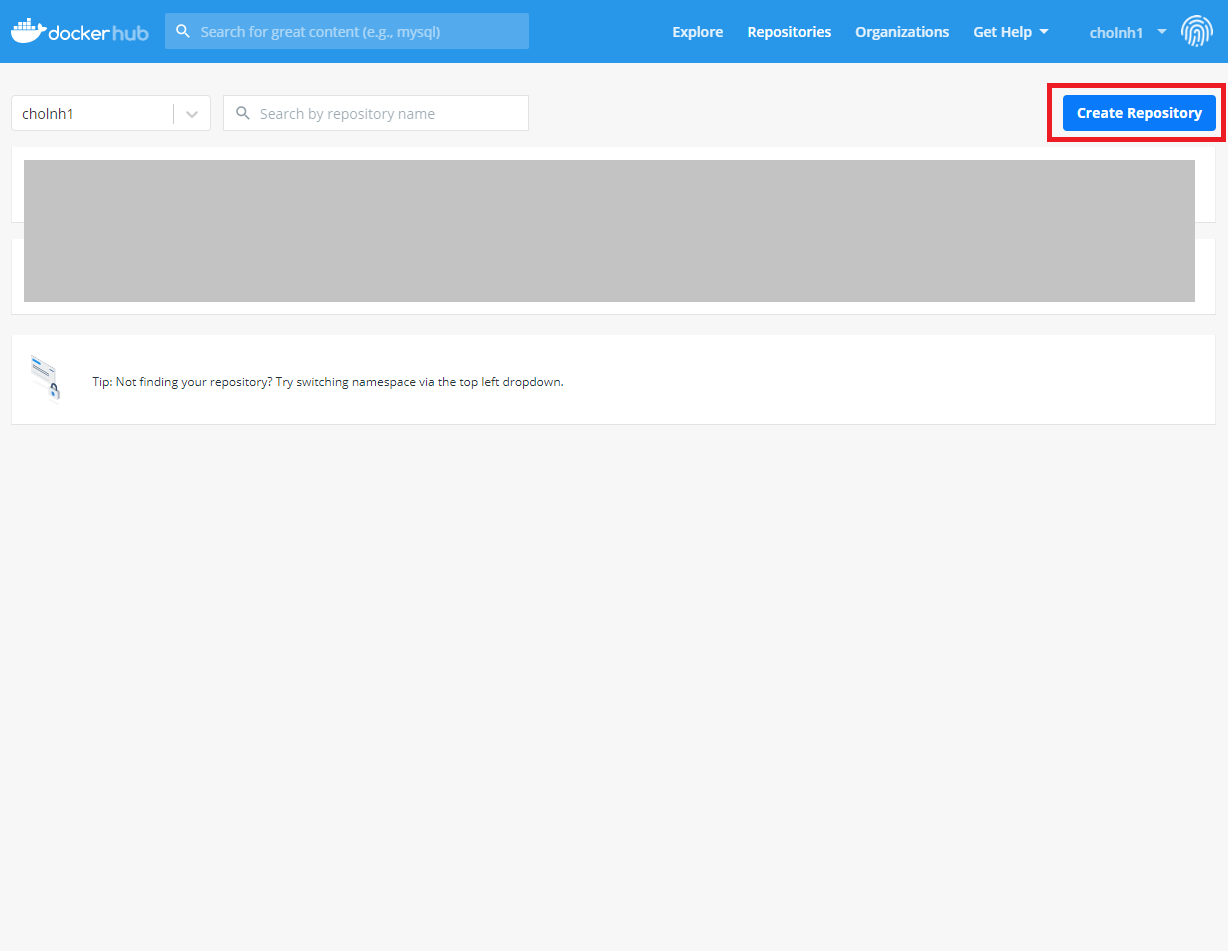Select the cholnh1 namespace value text

coord(48,114)
